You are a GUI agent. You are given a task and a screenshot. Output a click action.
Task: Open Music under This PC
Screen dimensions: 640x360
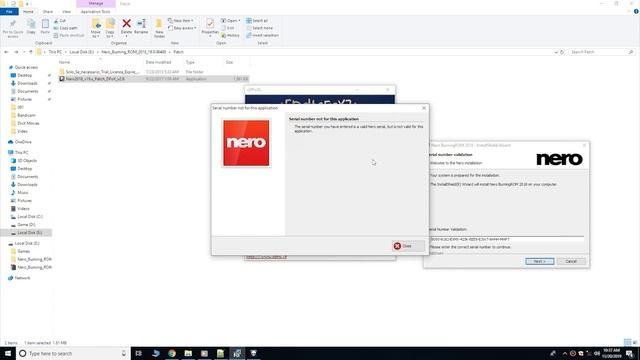pyautogui.click(x=23, y=193)
